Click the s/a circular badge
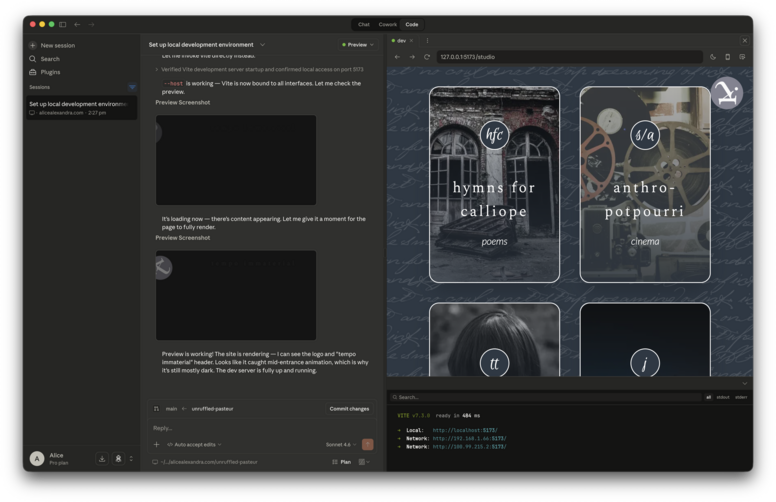 [x=645, y=135]
